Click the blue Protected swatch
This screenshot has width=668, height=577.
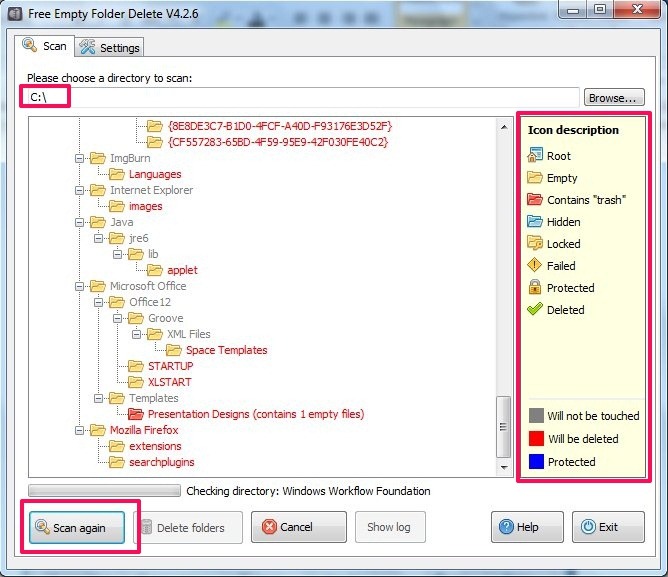536,461
